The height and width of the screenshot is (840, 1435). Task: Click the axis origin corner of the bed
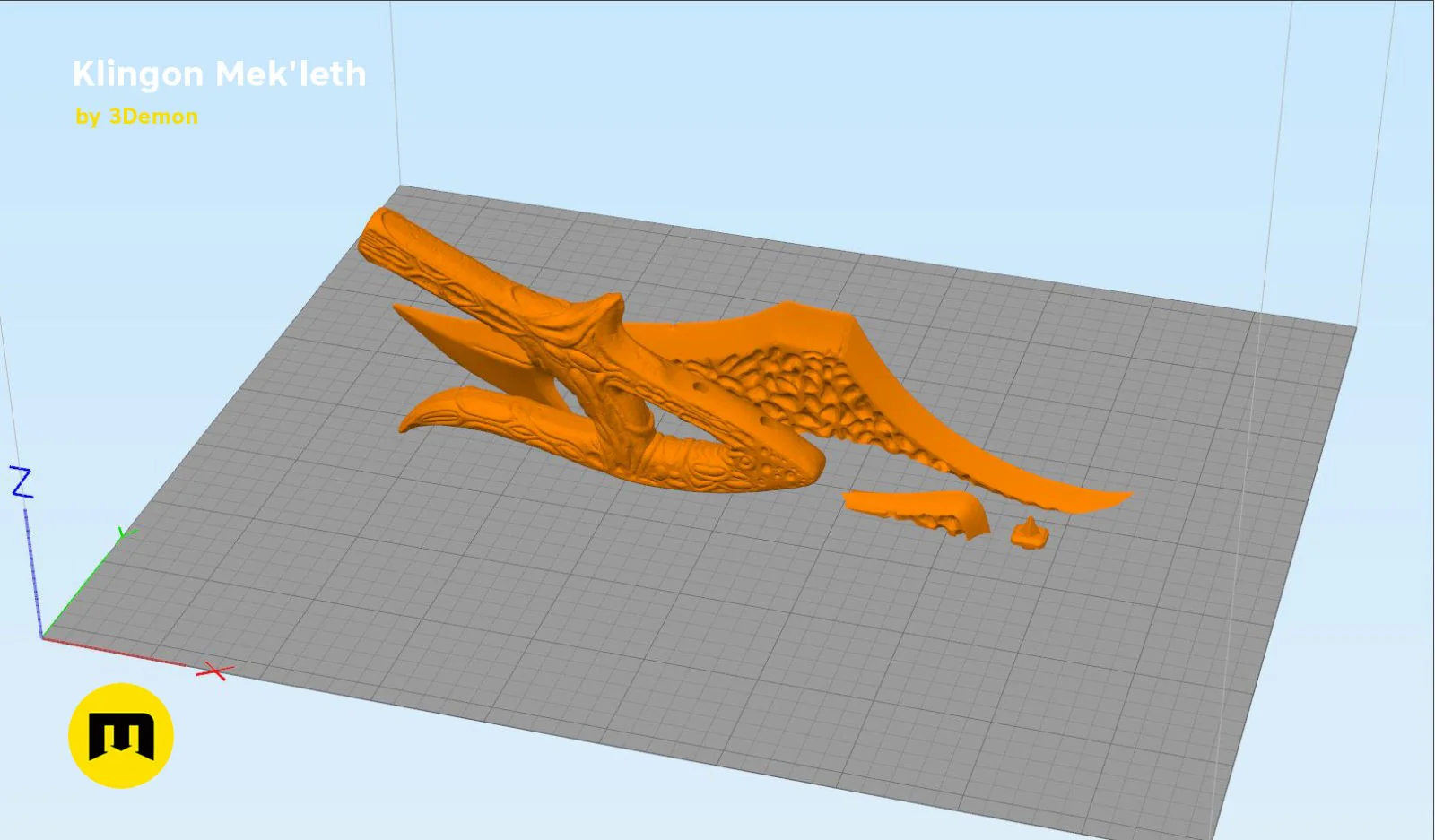(x=42, y=636)
